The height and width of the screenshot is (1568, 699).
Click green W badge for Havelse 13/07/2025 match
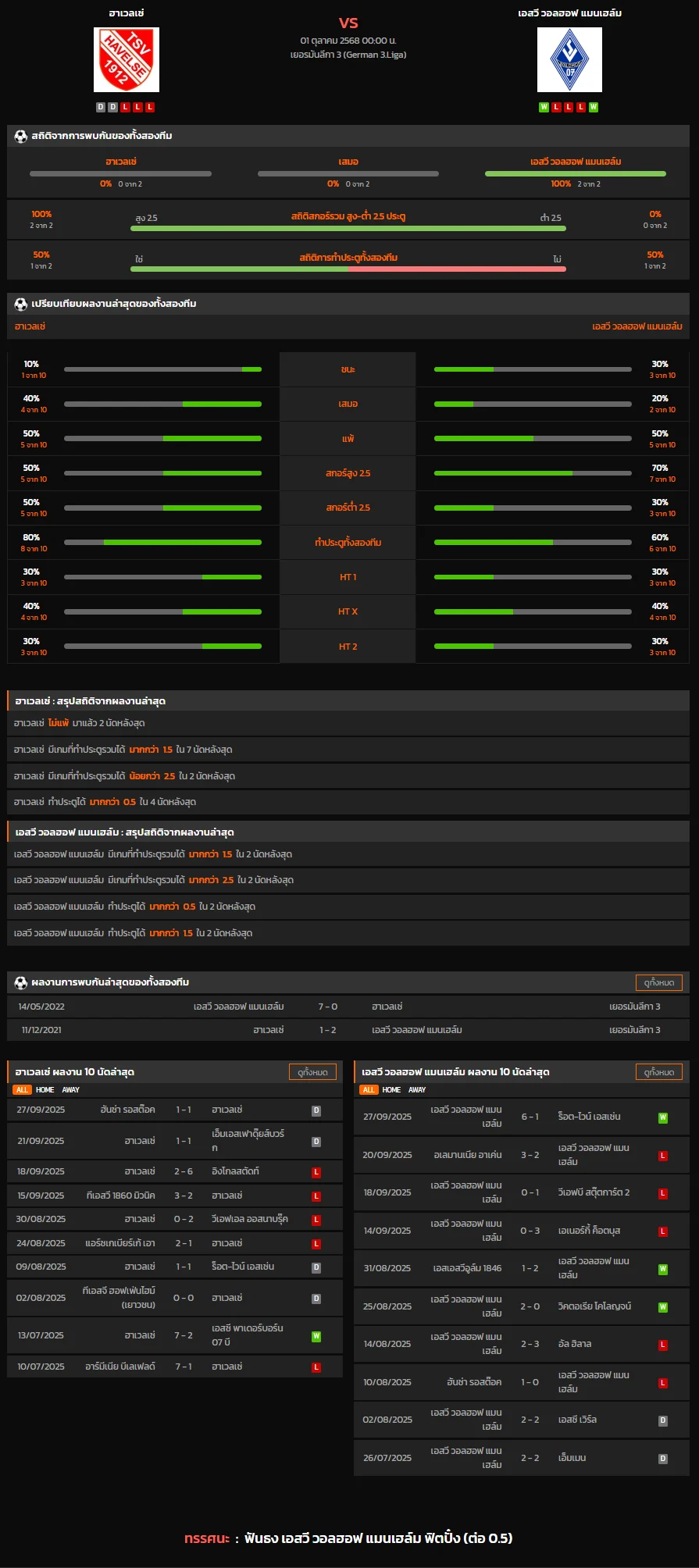point(316,1336)
